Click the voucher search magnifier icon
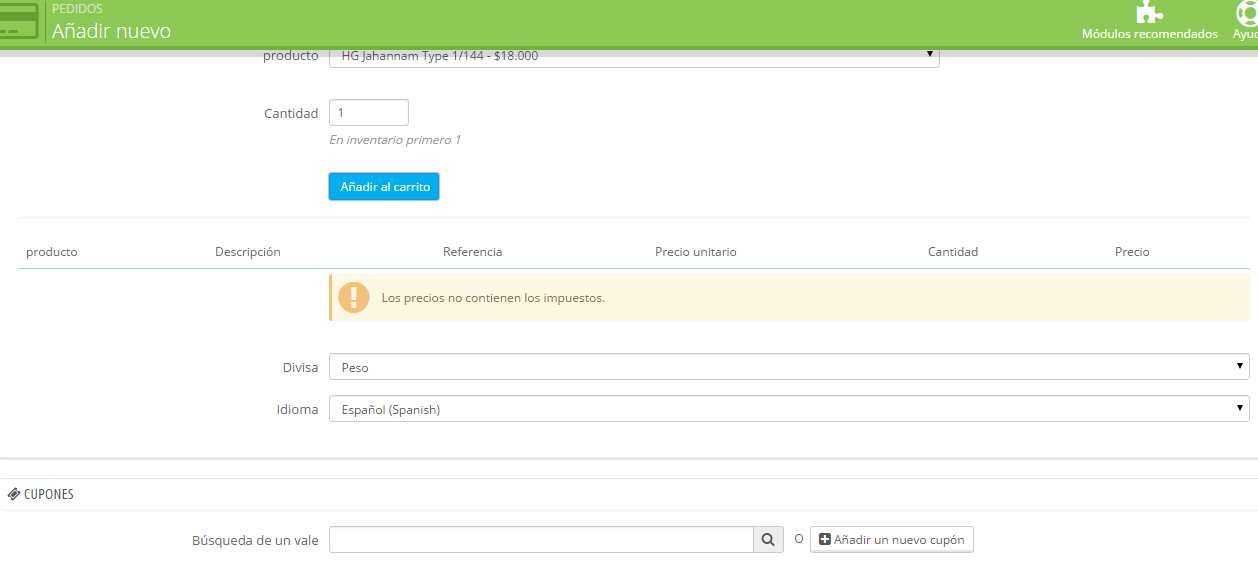Image resolution: width=1258 pixels, height=562 pixels. point(767,540)
